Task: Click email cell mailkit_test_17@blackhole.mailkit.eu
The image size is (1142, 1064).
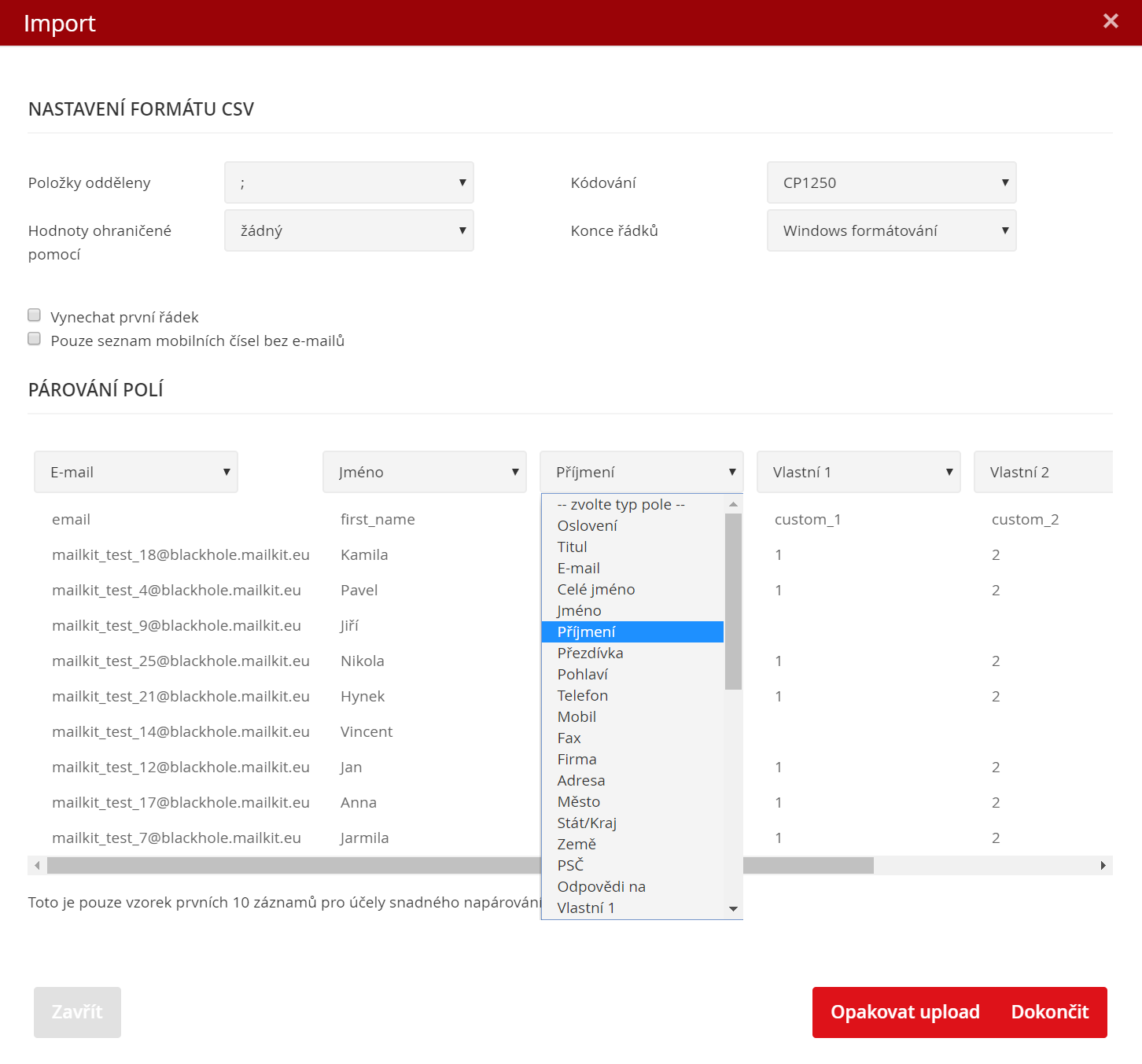Action: coord(181,803)
